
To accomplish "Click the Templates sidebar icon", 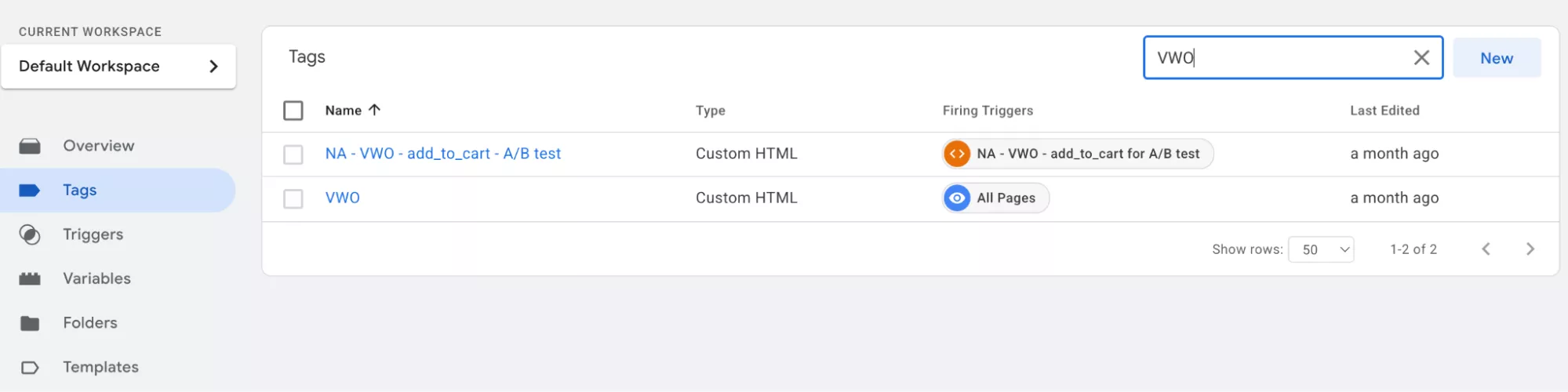I will pyautogui.click(x=30, y=368).
